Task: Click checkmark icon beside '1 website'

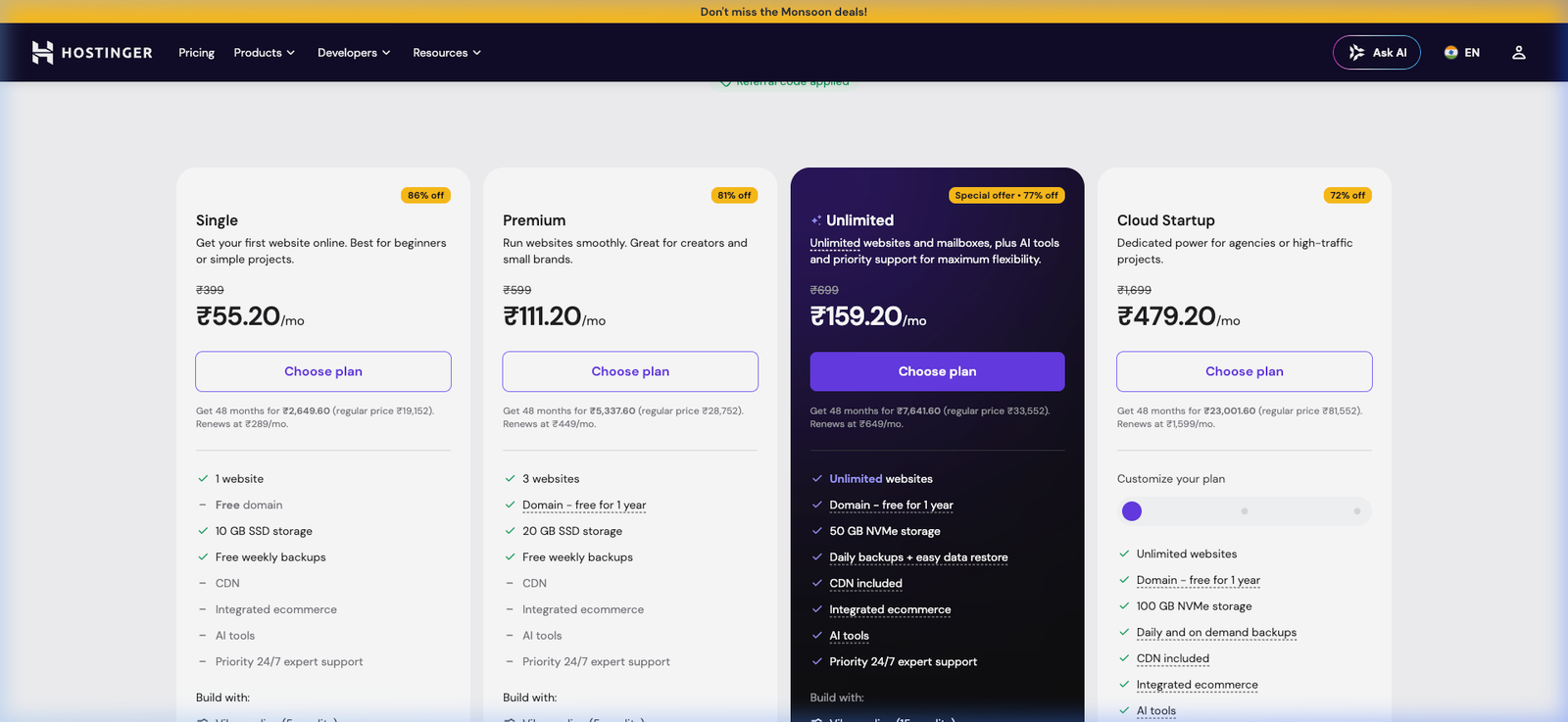Action: pos(203,479)
